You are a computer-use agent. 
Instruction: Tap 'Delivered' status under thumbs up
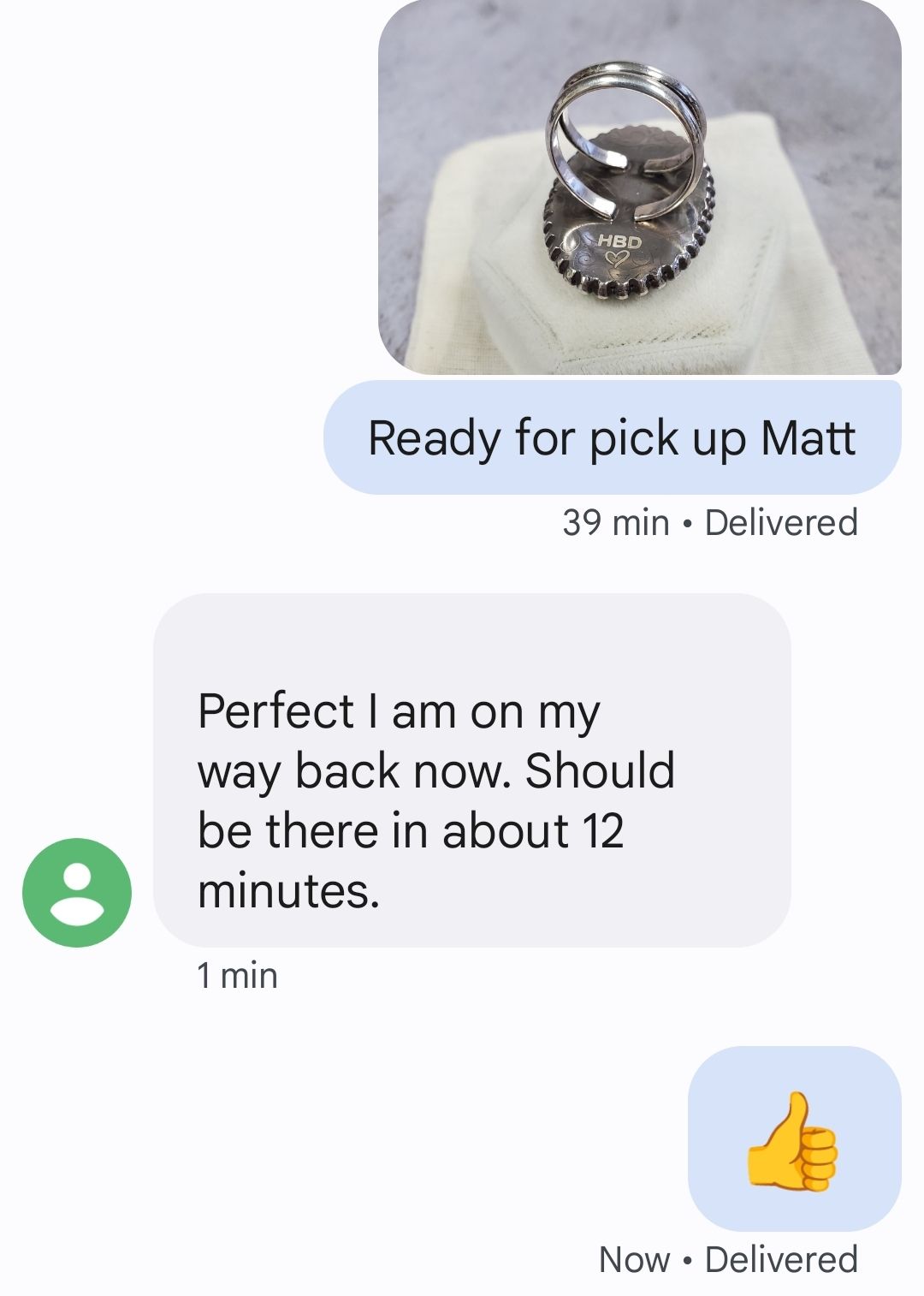(x=781, y=1259)
